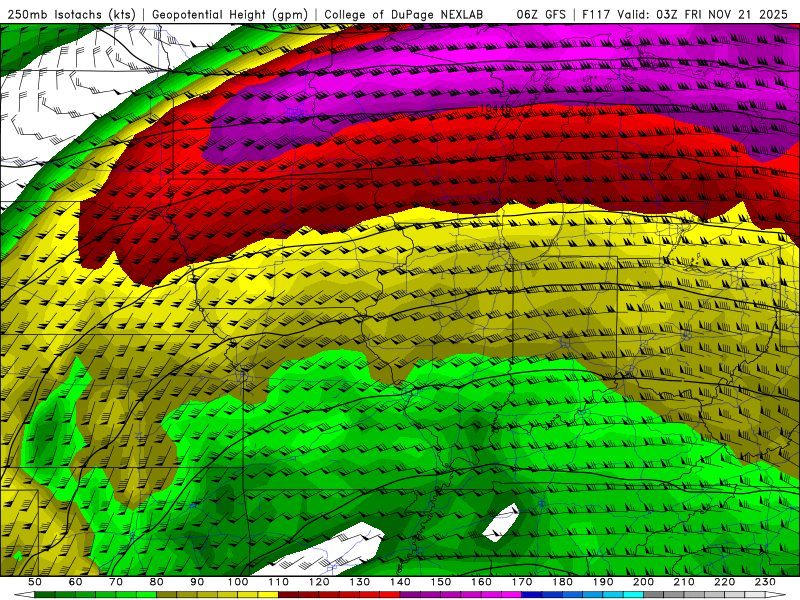800x600 pixels.
Task: Click the 160 value on the legend scale
Action: [481, 582]
